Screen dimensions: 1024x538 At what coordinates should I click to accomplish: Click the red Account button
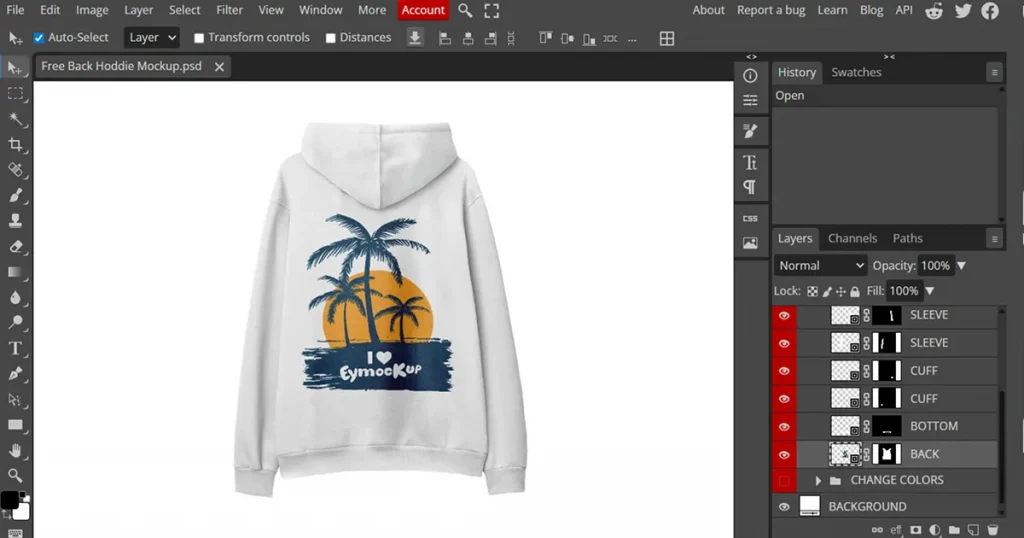click(423, 10)
